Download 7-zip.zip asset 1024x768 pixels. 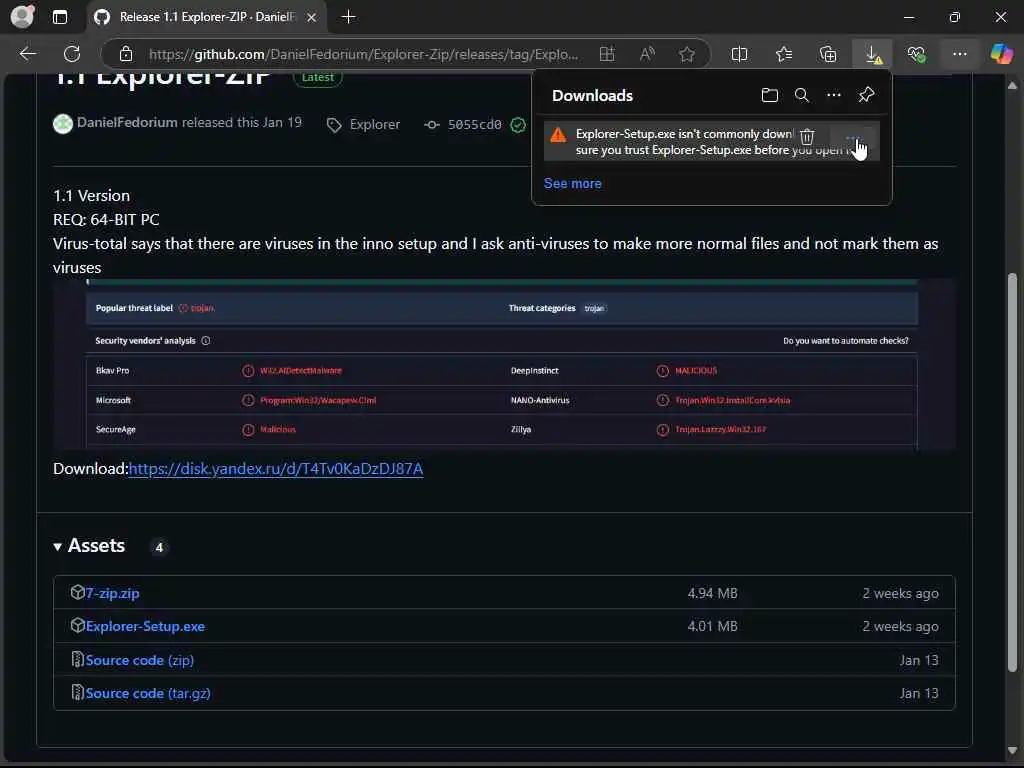(x=112, y=593)
